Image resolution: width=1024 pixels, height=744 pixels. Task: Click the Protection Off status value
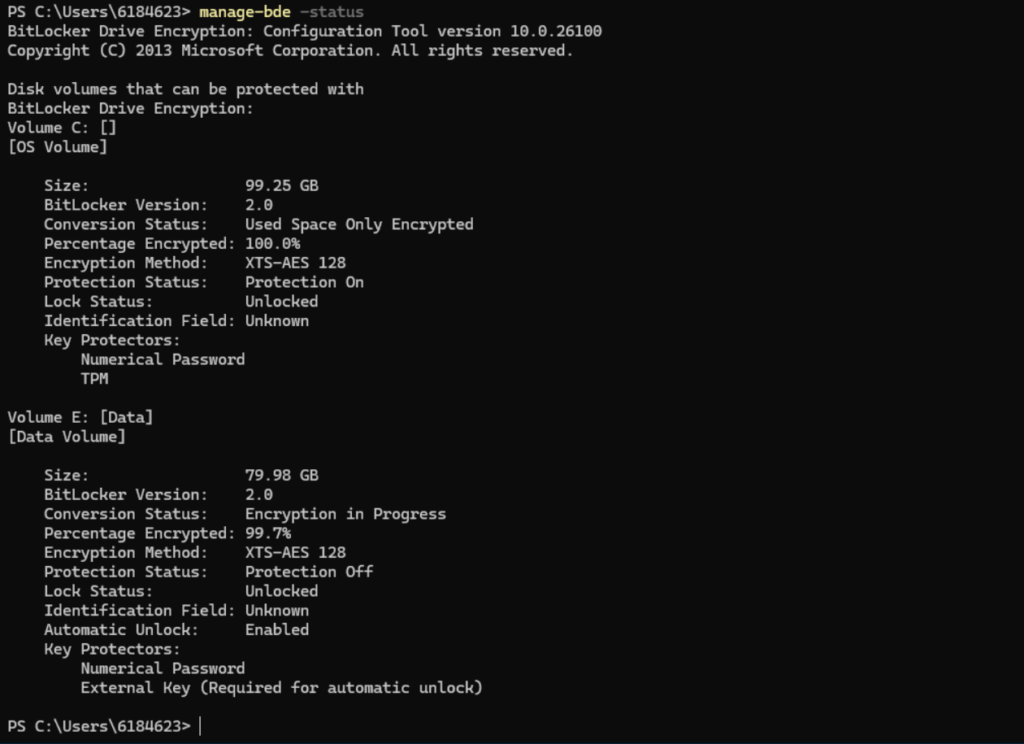[x=309, y=572]
